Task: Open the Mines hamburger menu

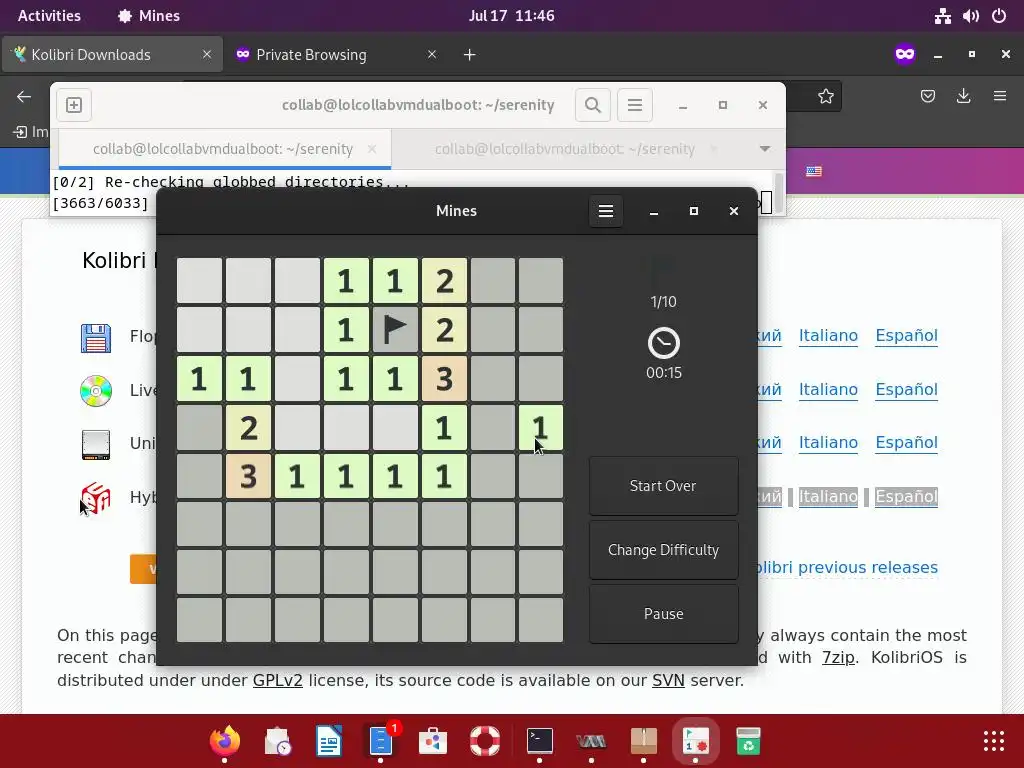Action: click(x=605, y=211)
